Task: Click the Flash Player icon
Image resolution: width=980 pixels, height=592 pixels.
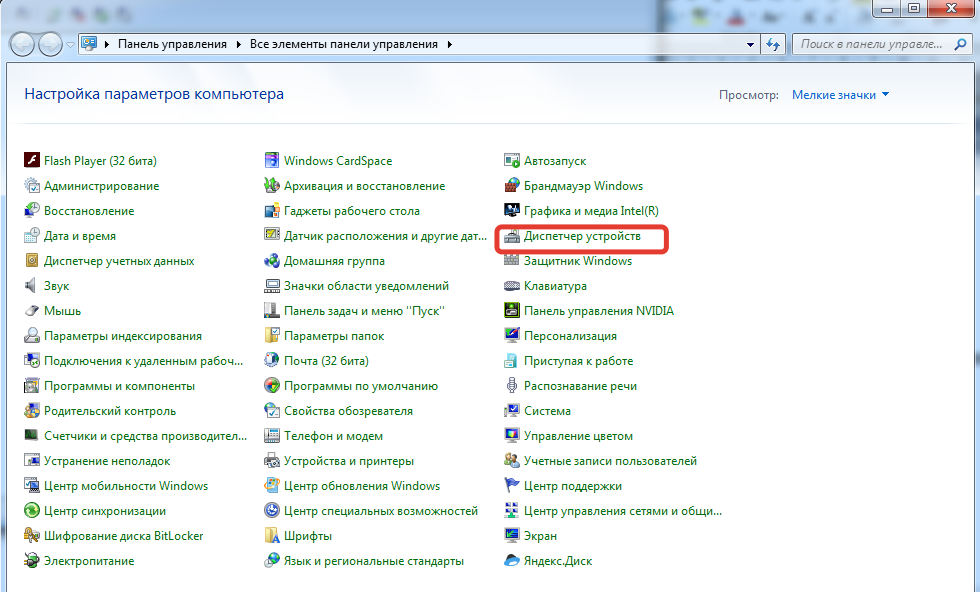Action: coord(31,161)
